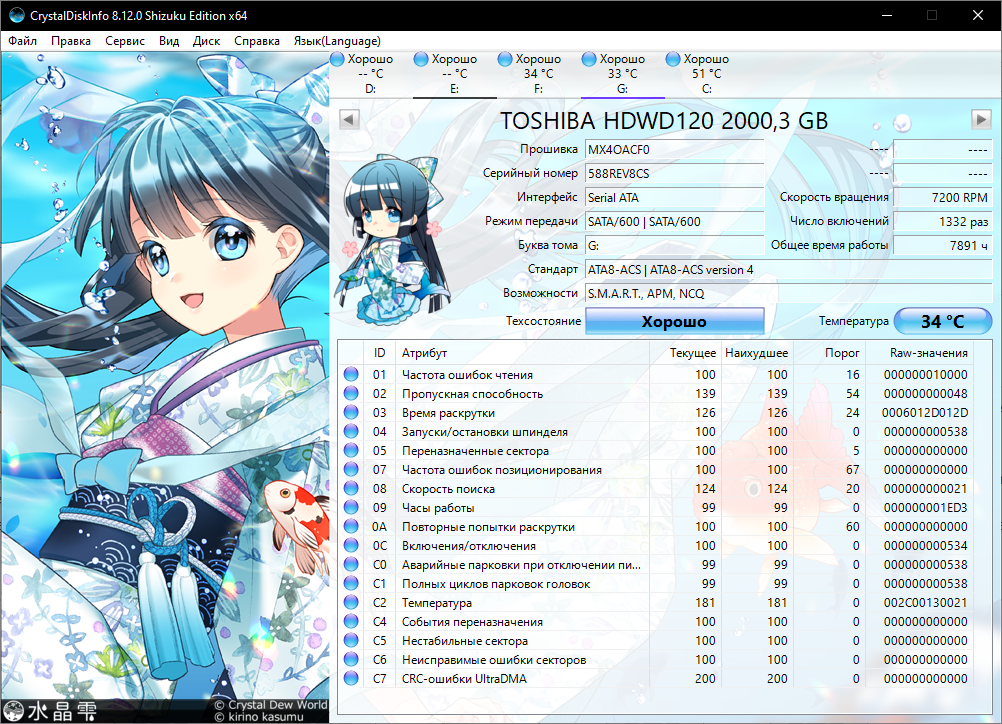Click status orb for drive E:
The image size is (1002, 724).
[x=420, y=59]
